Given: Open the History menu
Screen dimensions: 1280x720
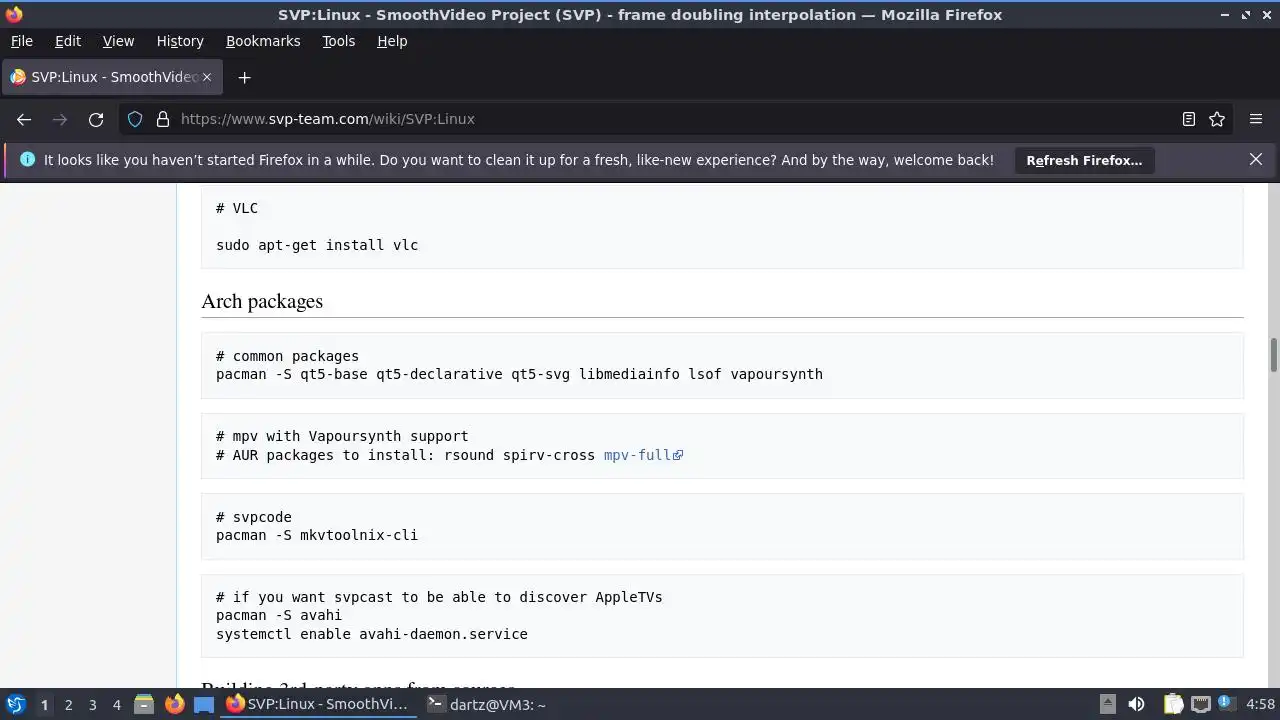Looking at the screenshot, I should pos(180,41).
